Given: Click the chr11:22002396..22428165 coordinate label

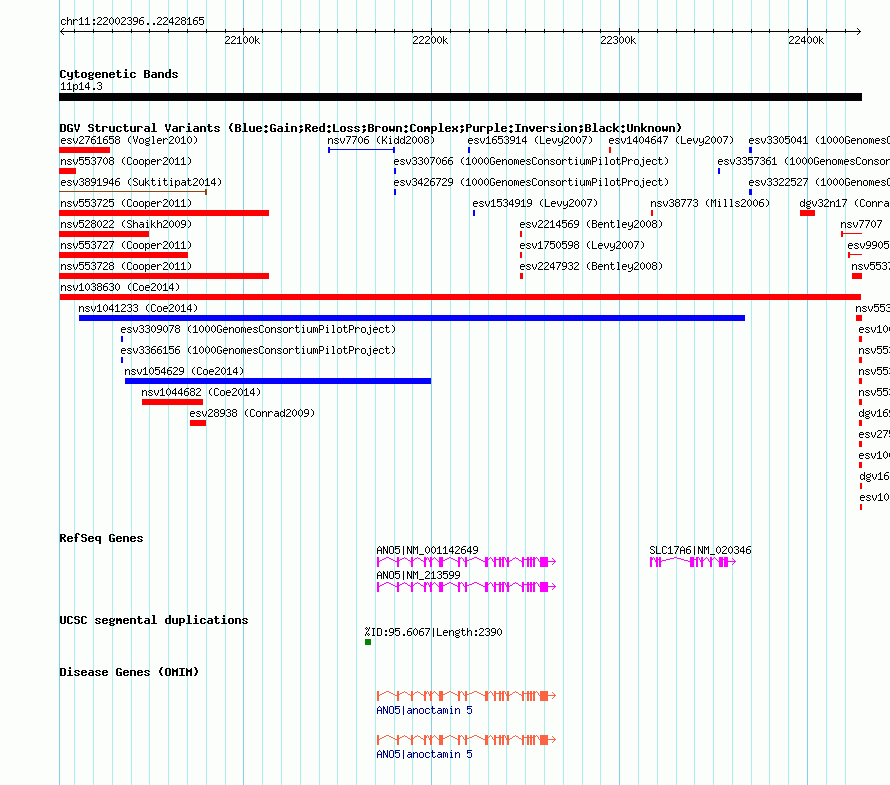Looking at the screenshot, I should pyautogui.click(x=132, y=21).
